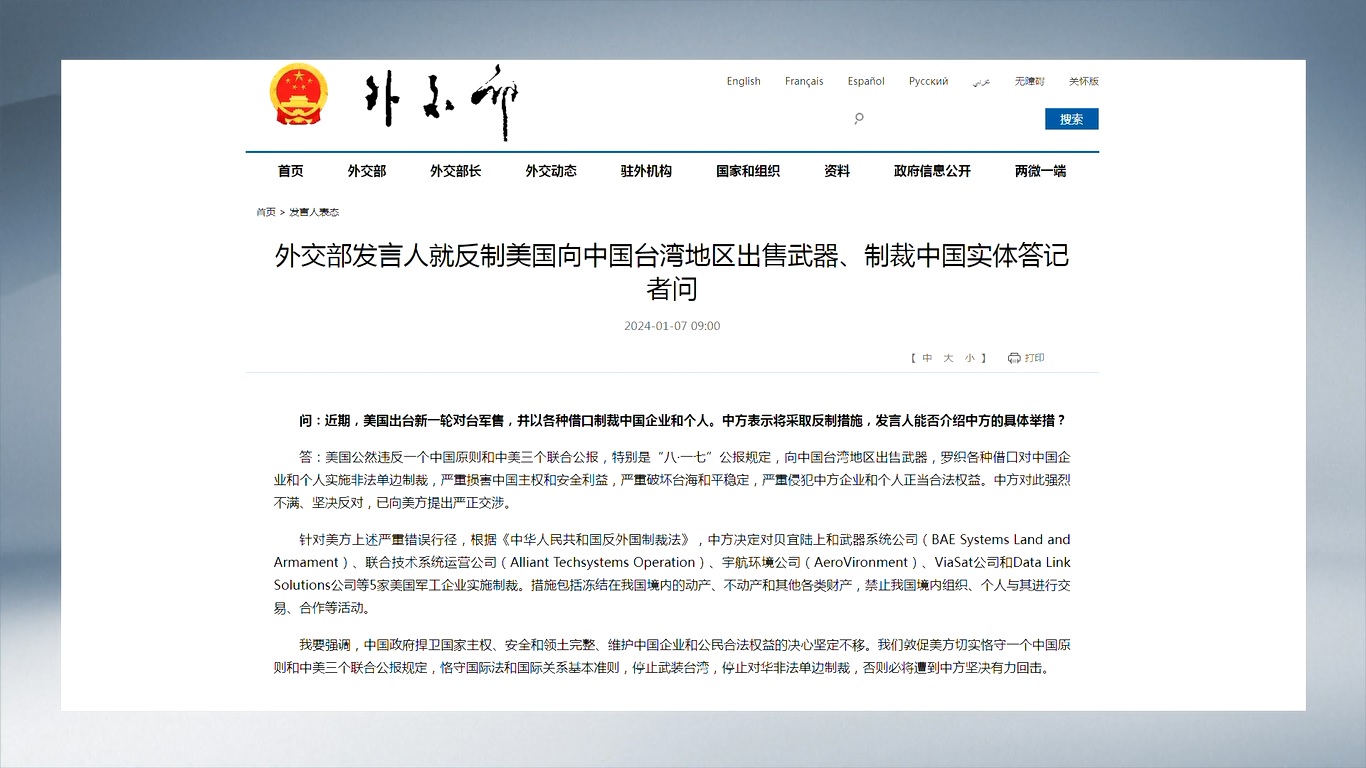Viewport: 1366px width, 768px height.
Task: Return to homepage via 首页 tab
Action: pos(290,171)
